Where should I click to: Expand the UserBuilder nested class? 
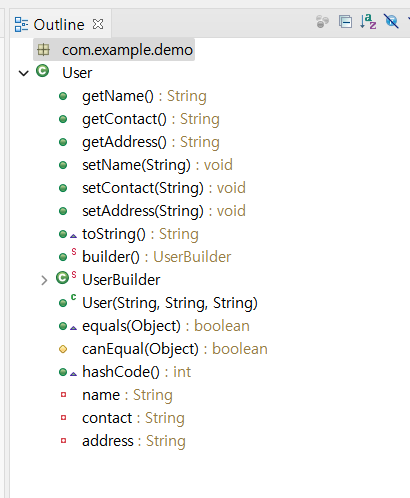[44, 280]
